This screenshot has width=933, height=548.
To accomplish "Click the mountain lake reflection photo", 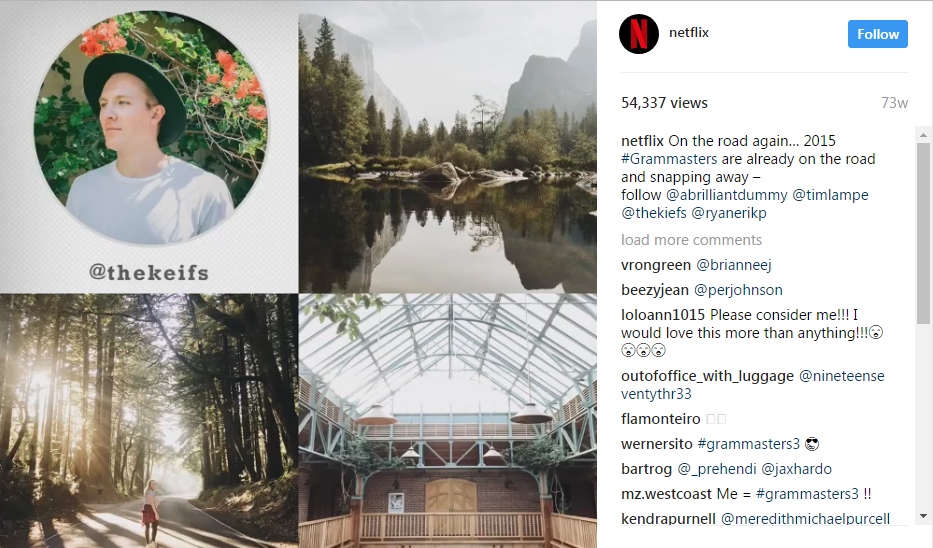I will click(x=447, y=147).
